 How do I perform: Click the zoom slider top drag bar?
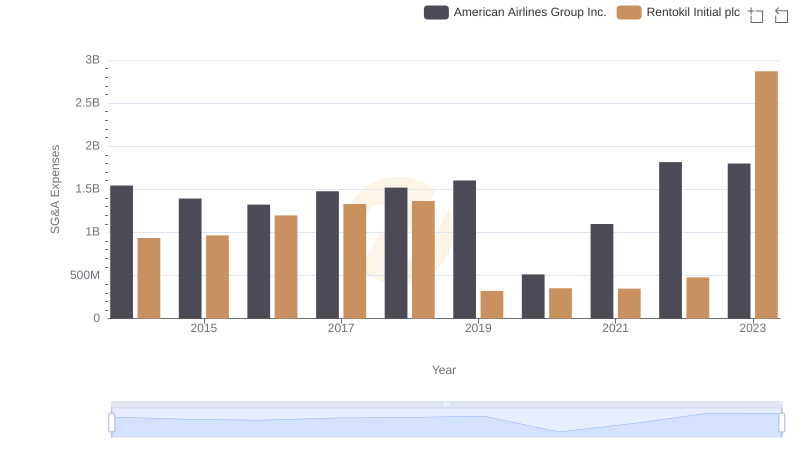446,404
